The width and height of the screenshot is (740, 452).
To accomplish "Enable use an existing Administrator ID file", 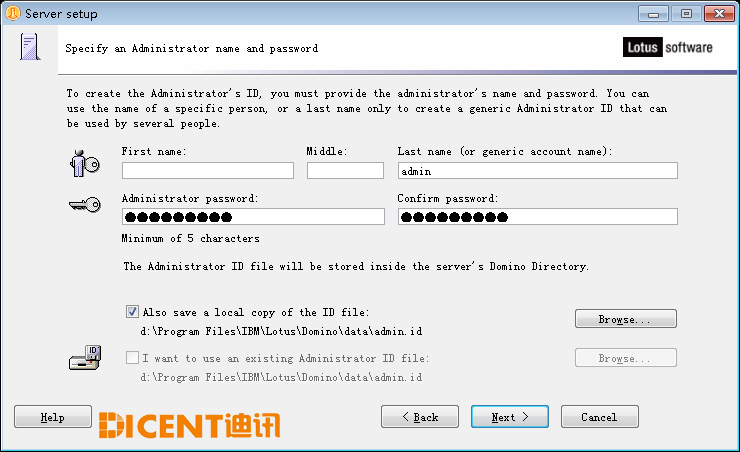I will pos(132,358).
